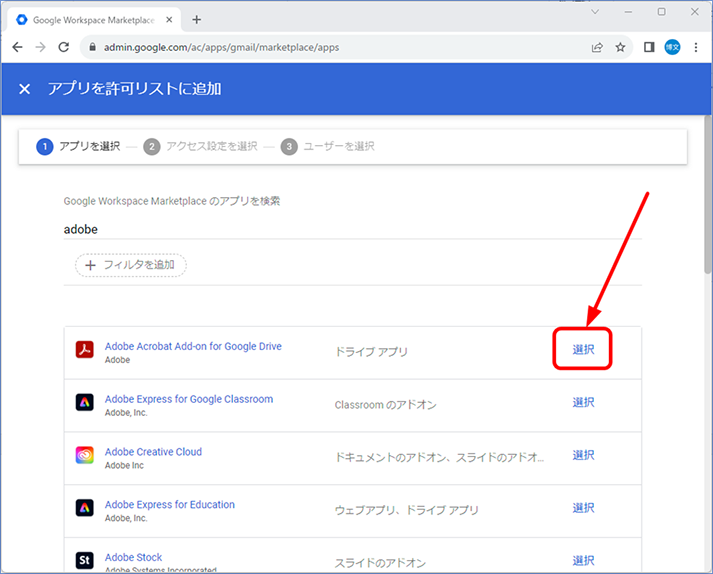Click Adobe Express for Education icon
This screenshot has height=574, width=713.
[x=85, y=508]
